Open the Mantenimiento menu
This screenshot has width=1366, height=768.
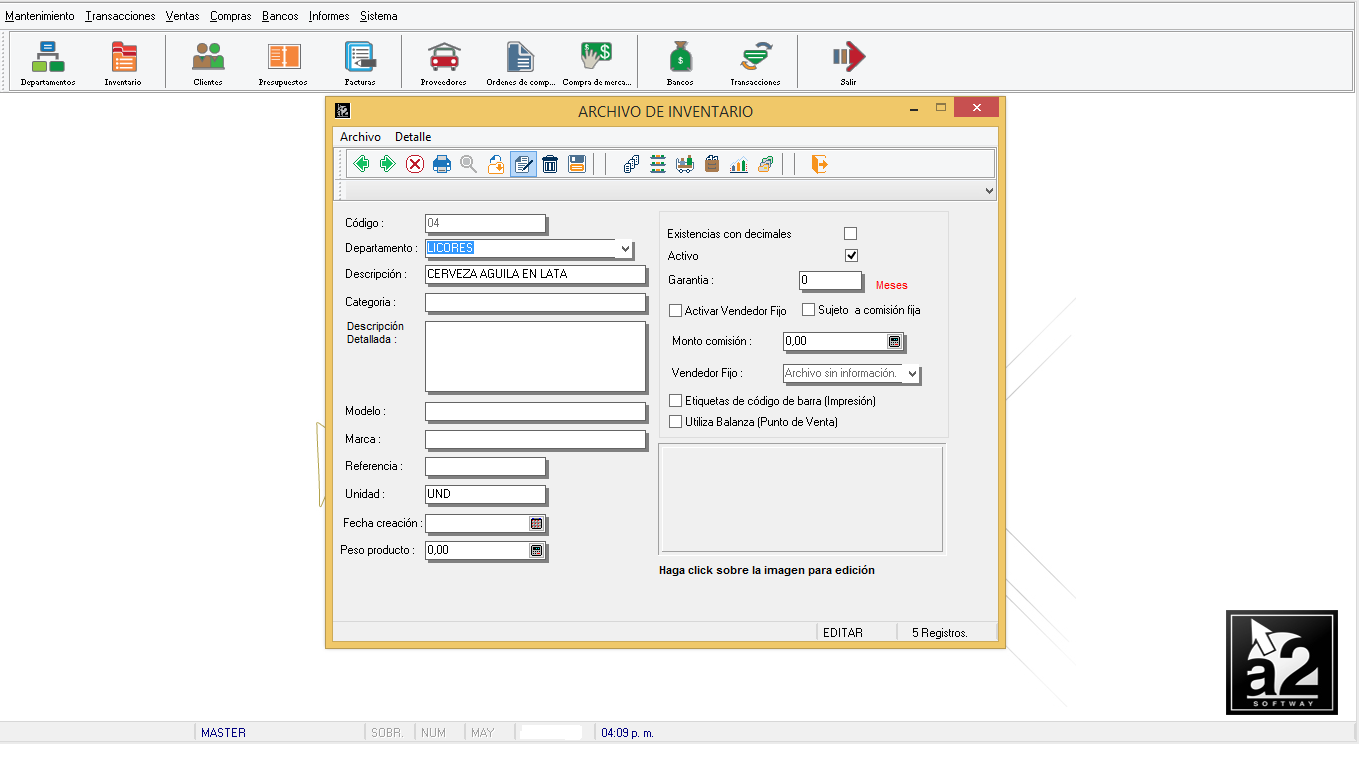[x=40, y=16]
